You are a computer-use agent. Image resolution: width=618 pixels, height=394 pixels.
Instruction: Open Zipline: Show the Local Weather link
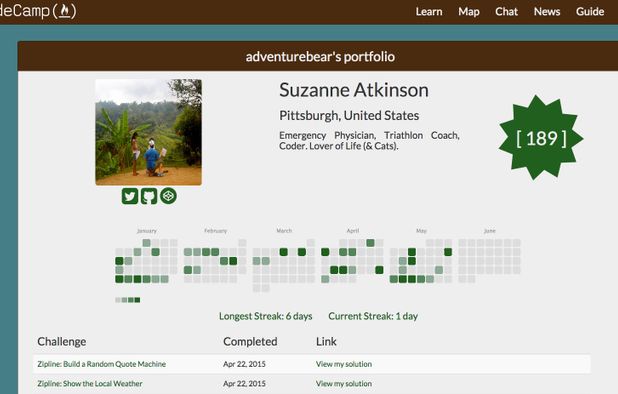90,383
